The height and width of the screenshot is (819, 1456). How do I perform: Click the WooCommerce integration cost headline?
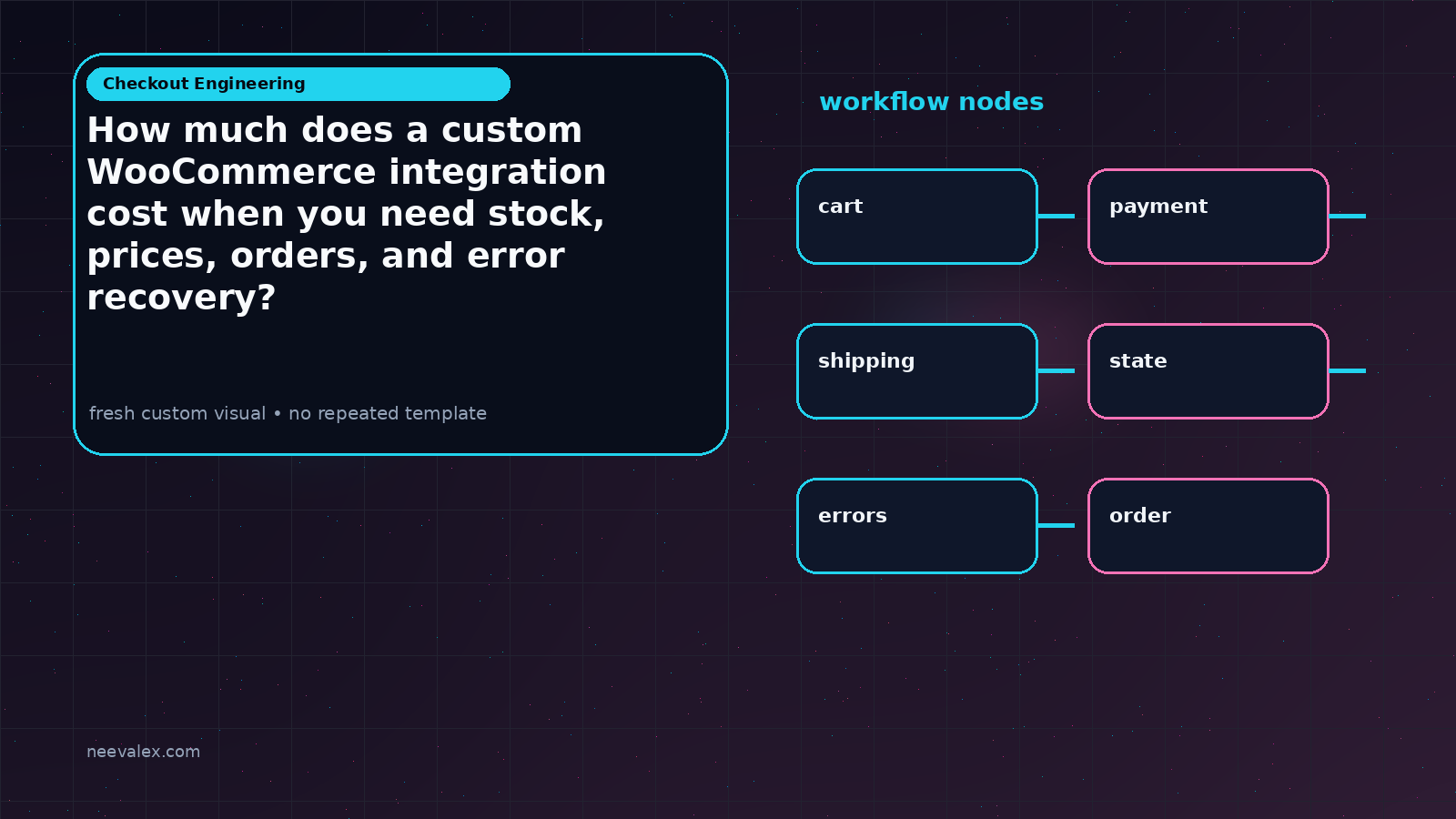(346, 214)
